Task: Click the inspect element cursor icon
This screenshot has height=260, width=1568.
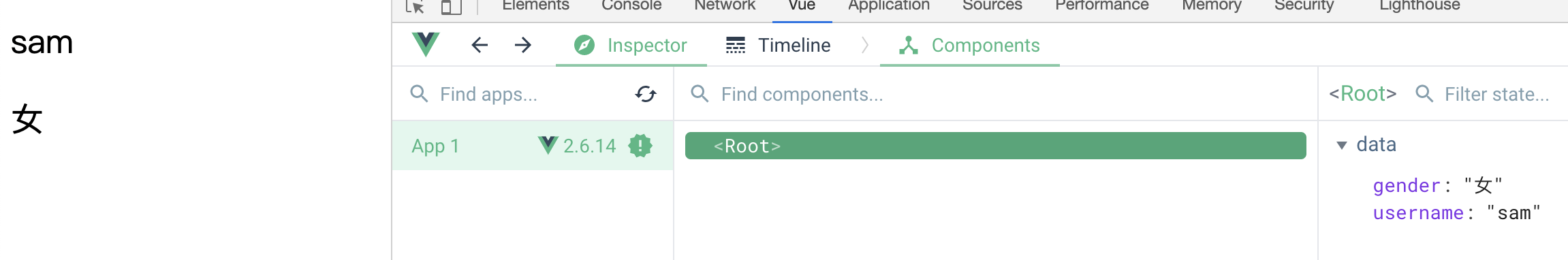Action: point(415,7)
